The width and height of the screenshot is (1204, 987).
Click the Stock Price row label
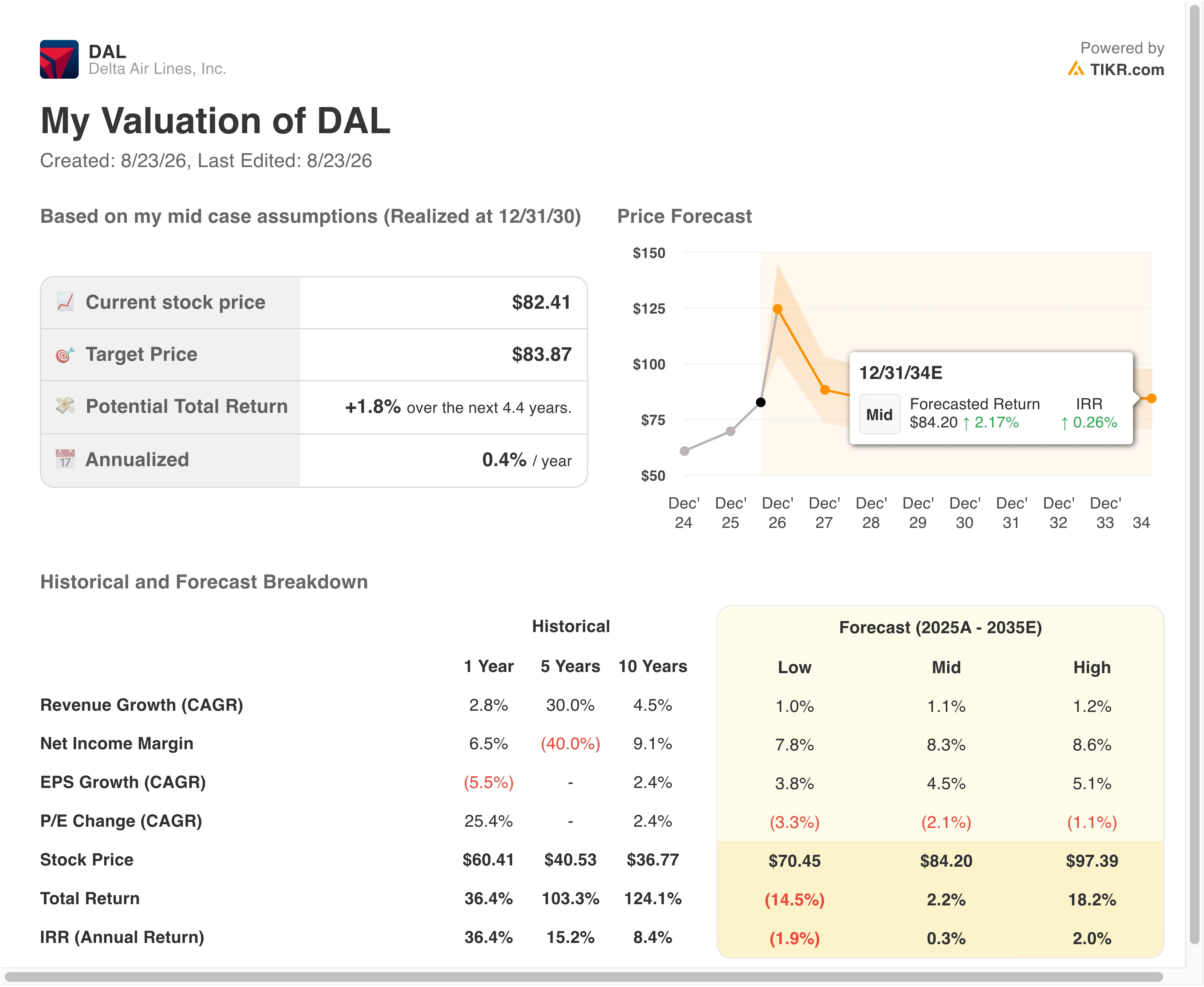click(86, 860)
